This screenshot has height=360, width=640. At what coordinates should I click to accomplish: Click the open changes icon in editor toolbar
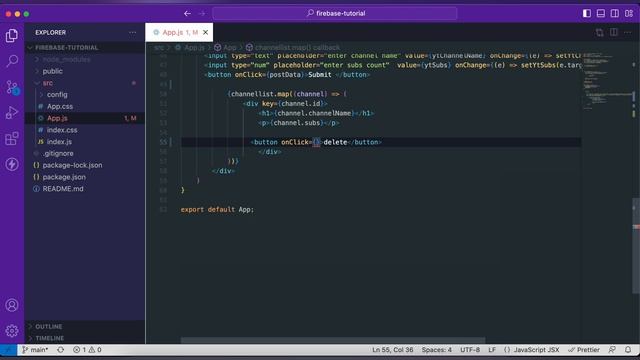[600, 32]
